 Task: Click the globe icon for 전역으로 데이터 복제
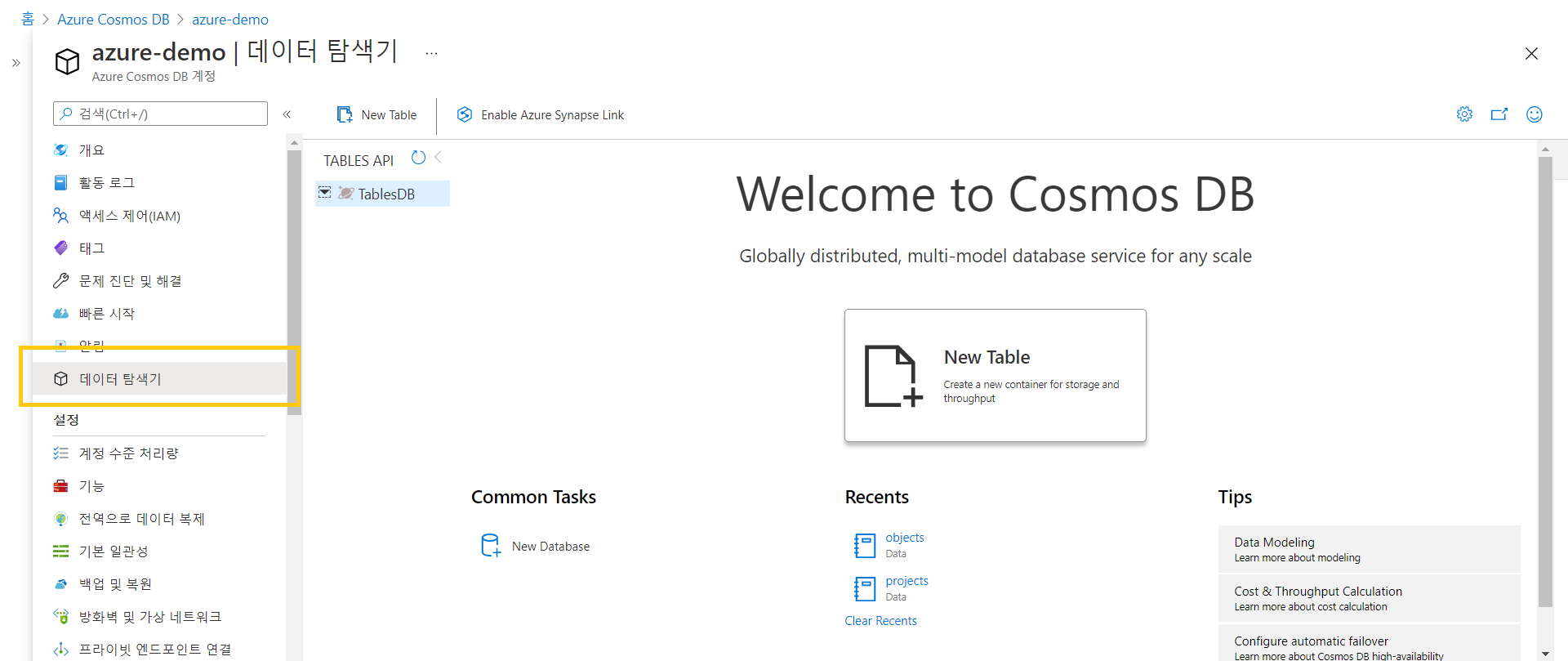[x=60, y=519]
